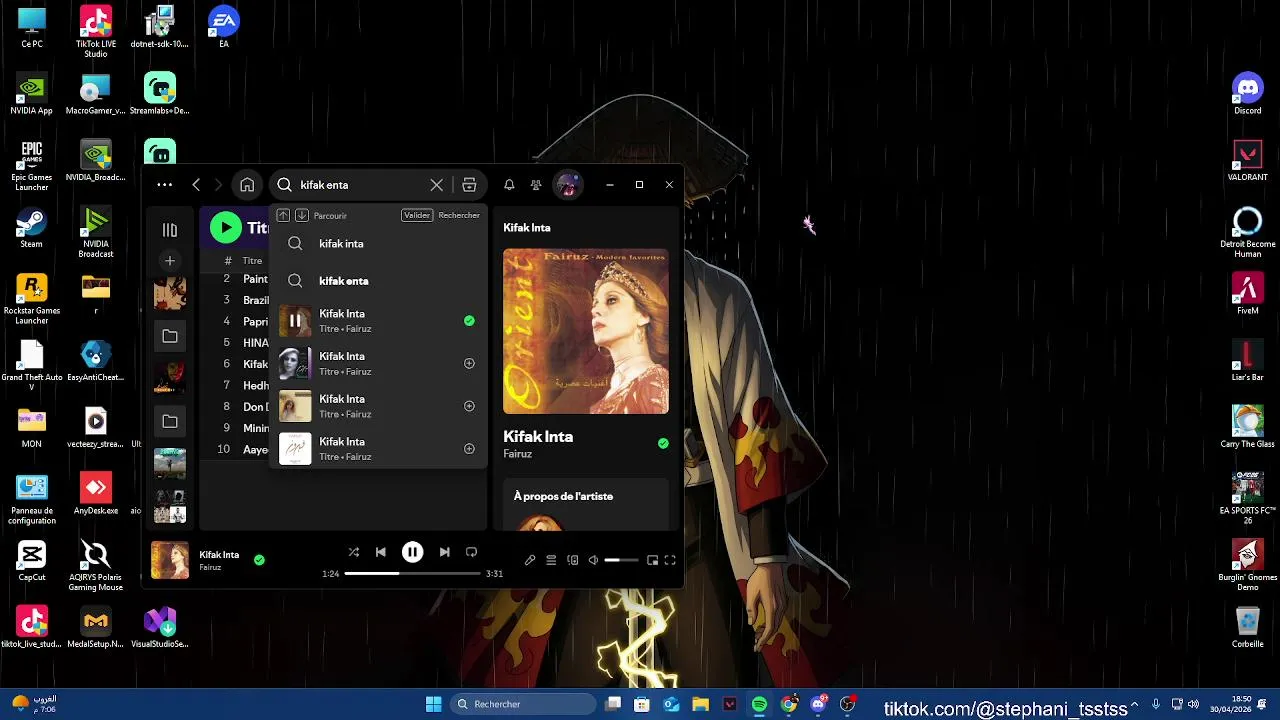Mute Spotify with the speaker icon

click(x=593, y=560)
